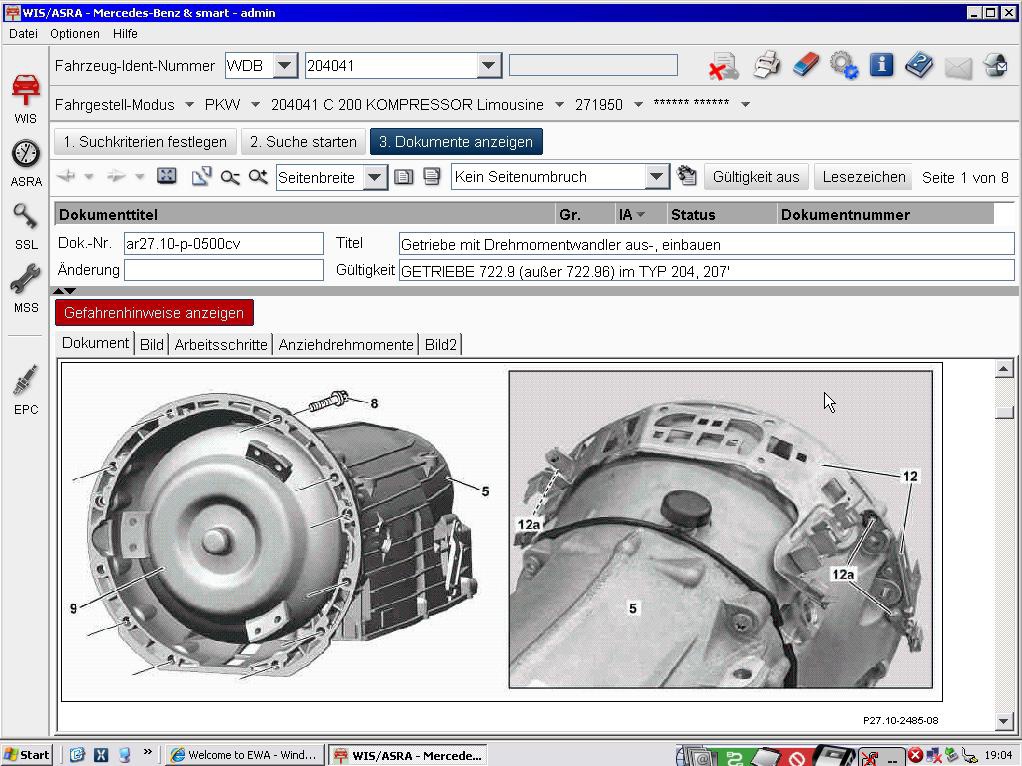Viewport: 1022px width, 766px height.
Task: Click the Lesezeichen button
Action: coord(864,177)
